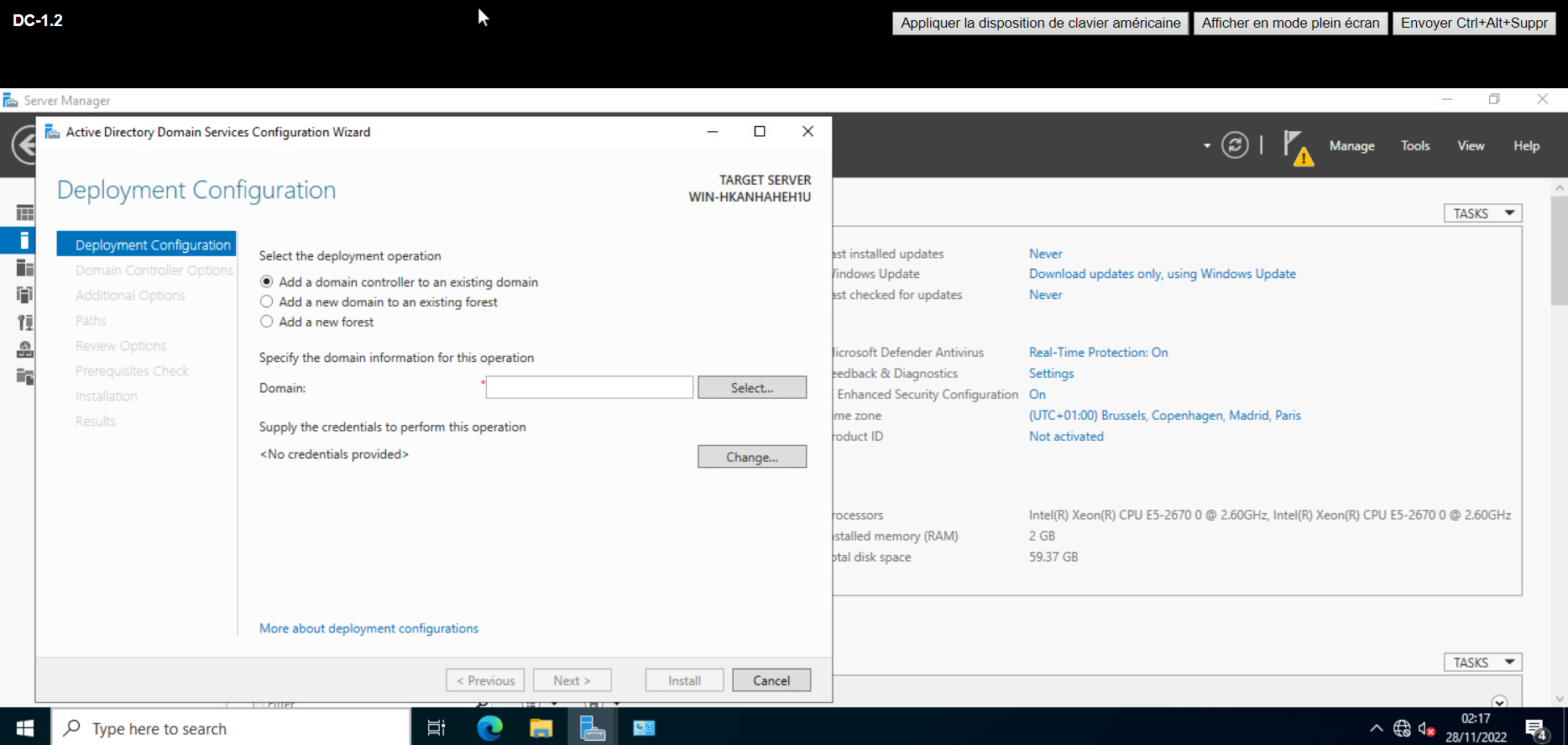Open the AD DS role sidebar icon

tap(25, 295)
